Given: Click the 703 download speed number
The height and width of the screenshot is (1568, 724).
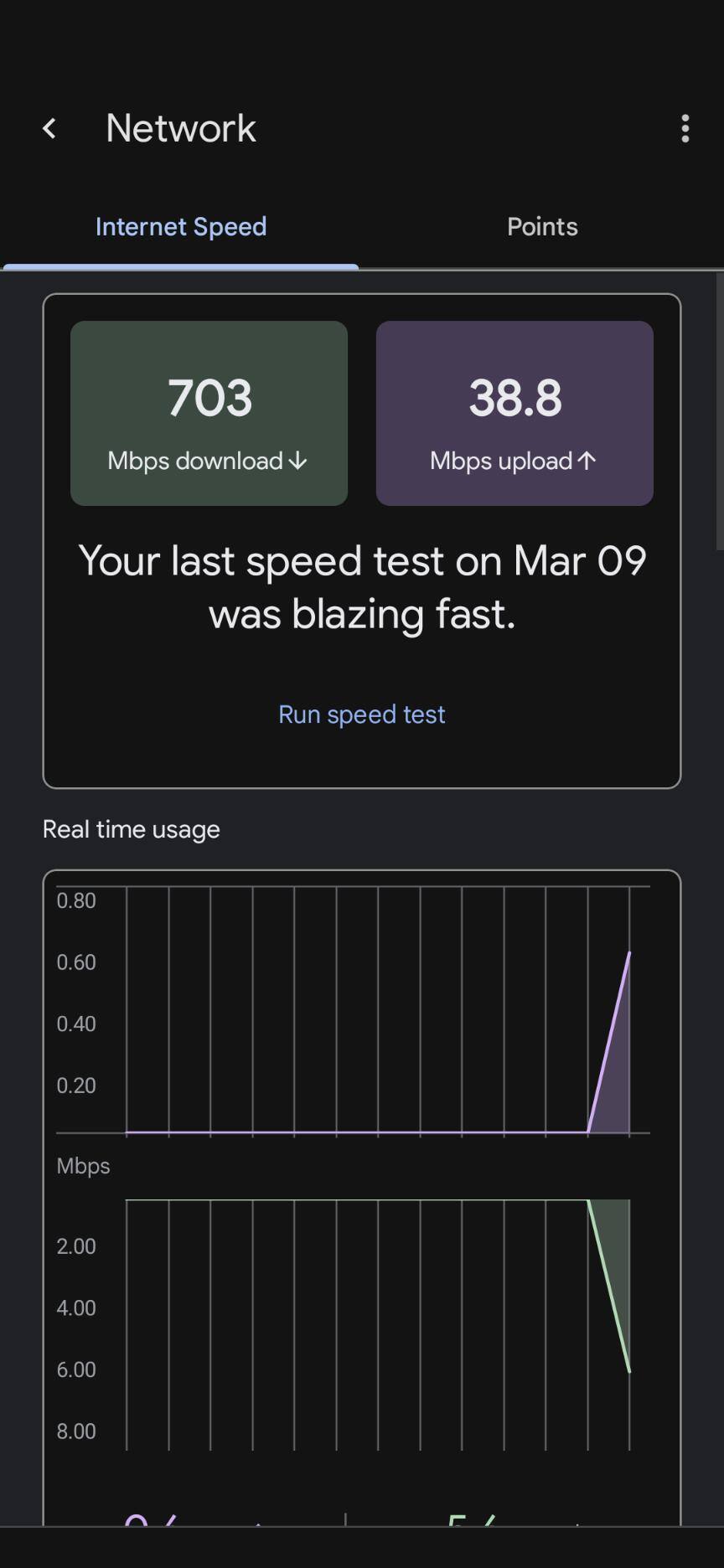Looking at the screenshot, I should pyautogui.click(x=209, y=398).
